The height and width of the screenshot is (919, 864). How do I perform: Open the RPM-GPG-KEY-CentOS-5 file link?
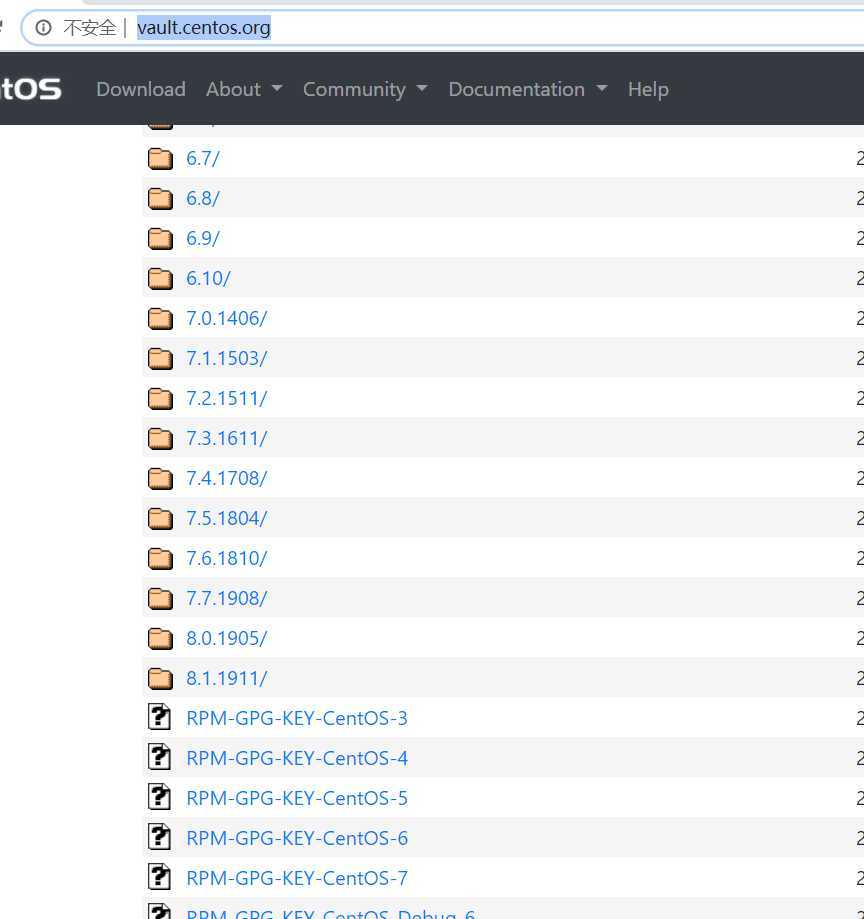(x=297, y=798)
